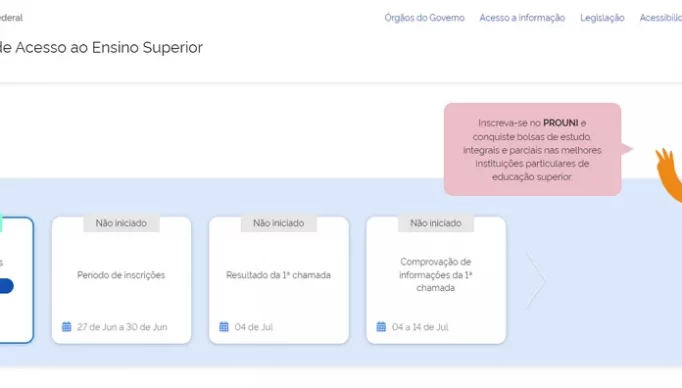682x388 pixels.
Task: Click the blue button on the highlighted card
Action: click(6, 286)
